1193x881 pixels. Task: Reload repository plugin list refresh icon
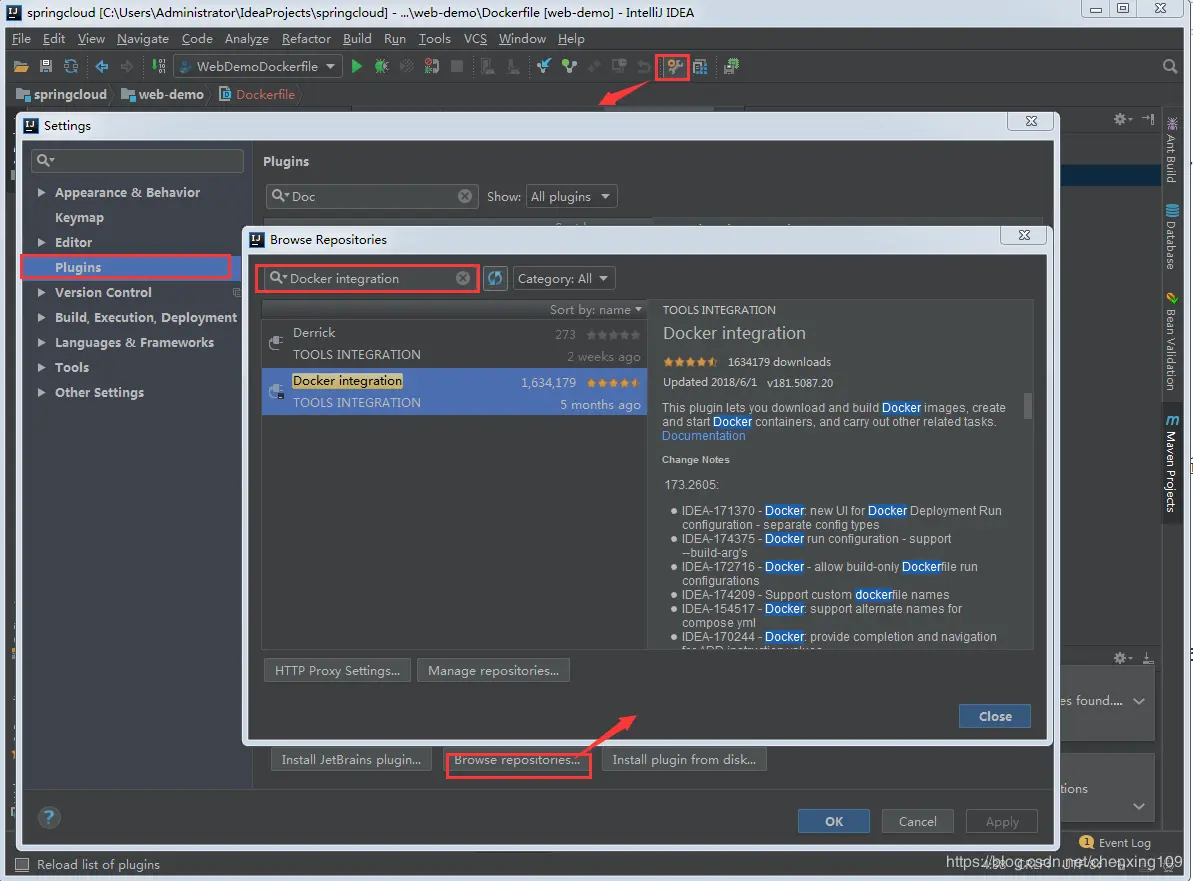click(495, 278)
